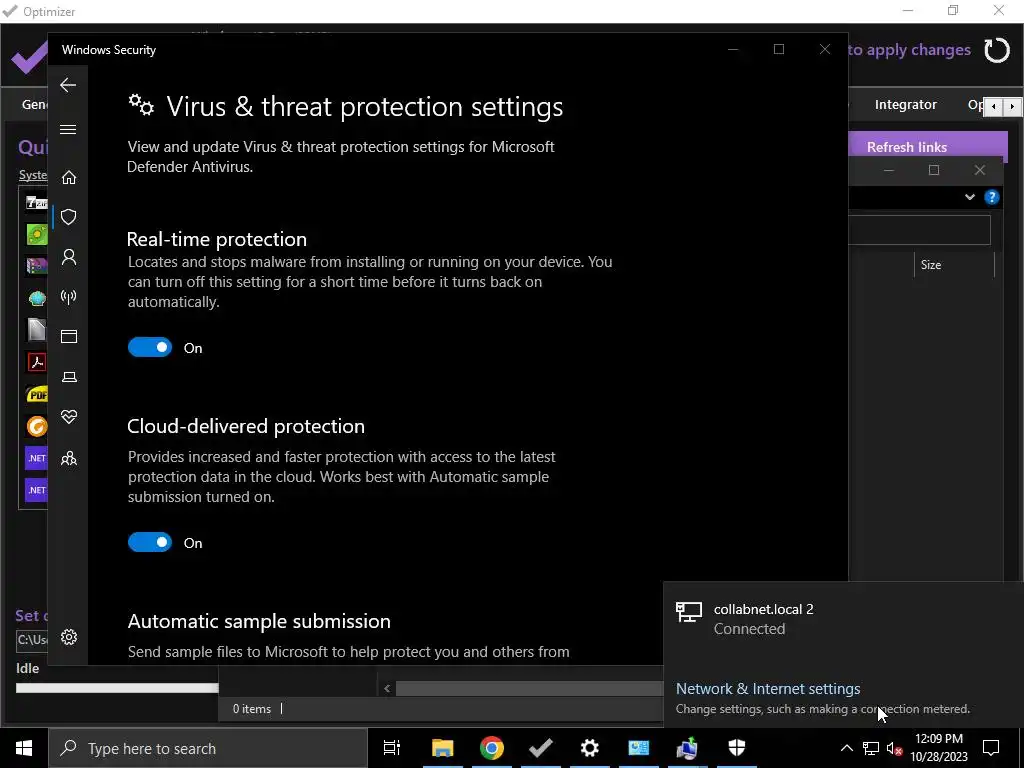The image size is (1024, 768).
Task: Select the 7-Zip icon in Optimizer list
Action: pyautogui.click(x=37, y=202)
